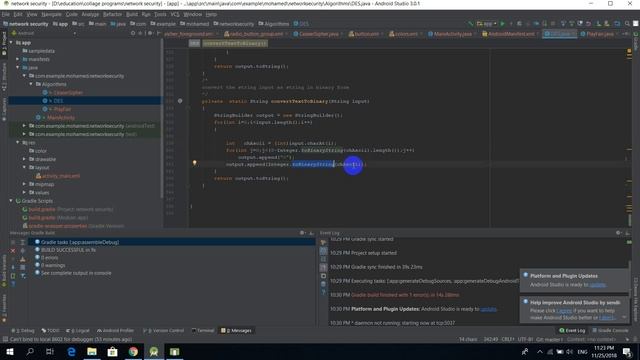The image size is (640, 360).
Task: Toggle the breakpoint marker in editor gutter
Action: [x=180, y=101]
